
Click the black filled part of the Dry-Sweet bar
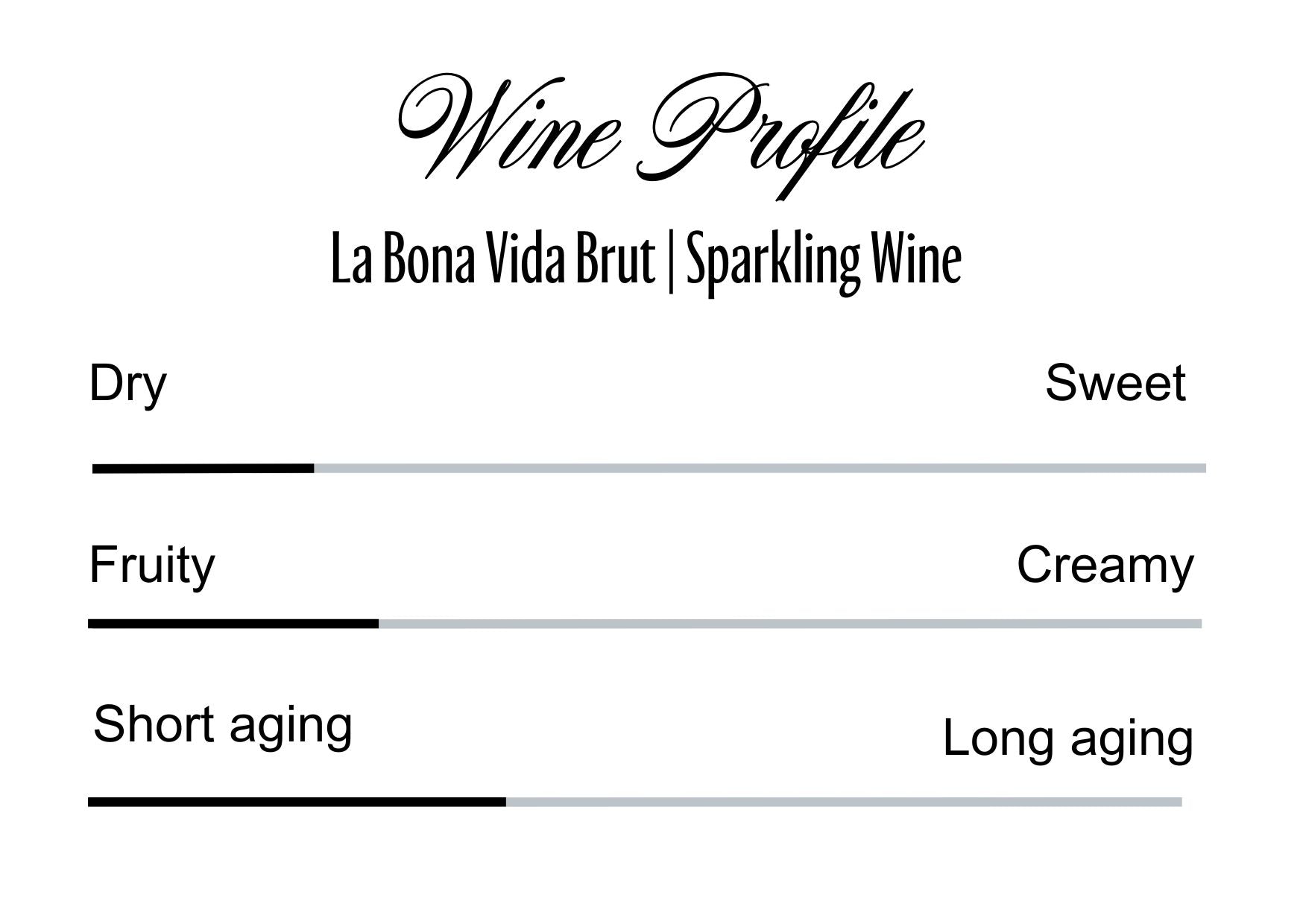[x=203, y=469]
